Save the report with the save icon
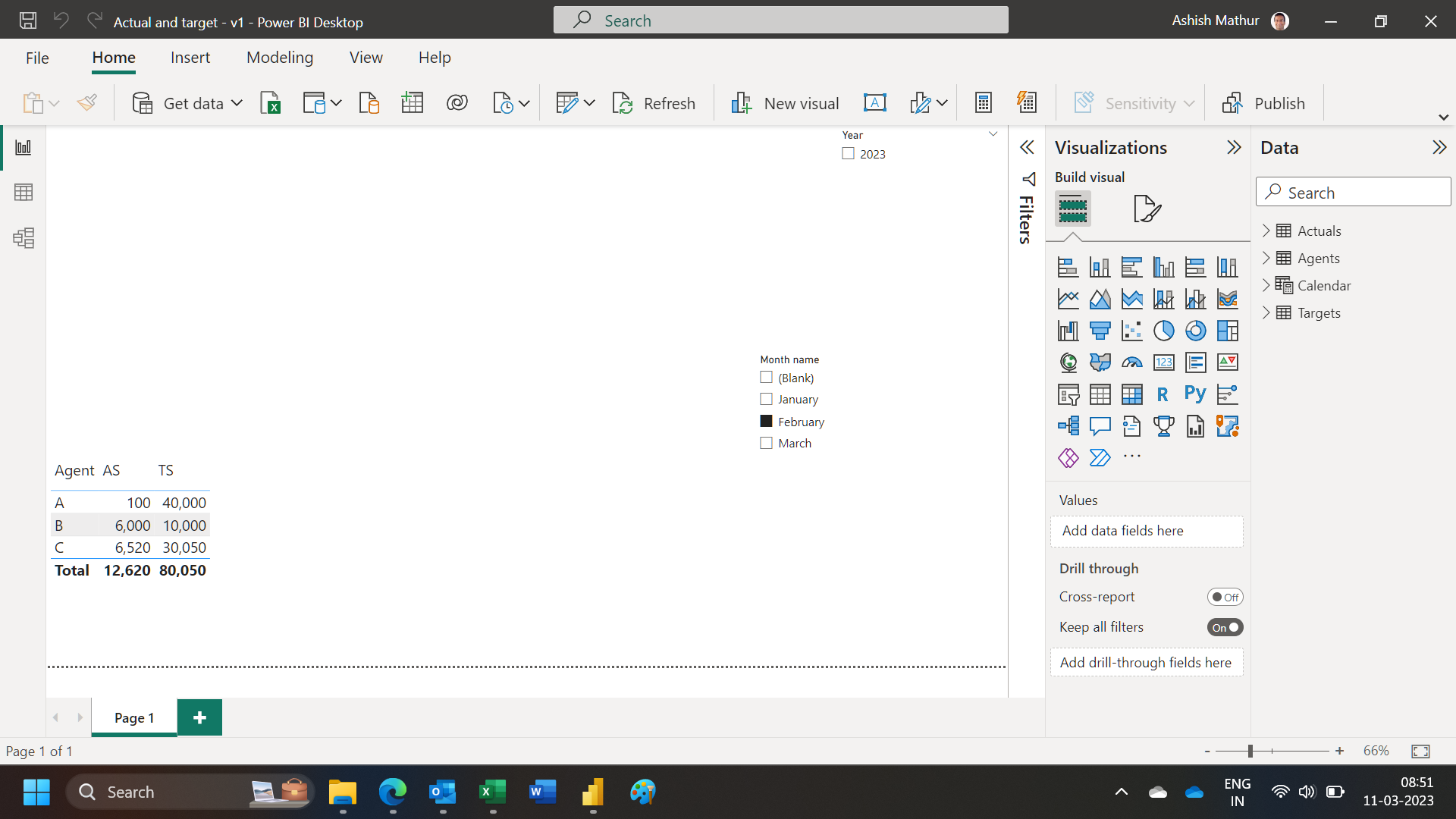Image resolution: width=1456 pixels, height=819 pixels. pos(28,20)
